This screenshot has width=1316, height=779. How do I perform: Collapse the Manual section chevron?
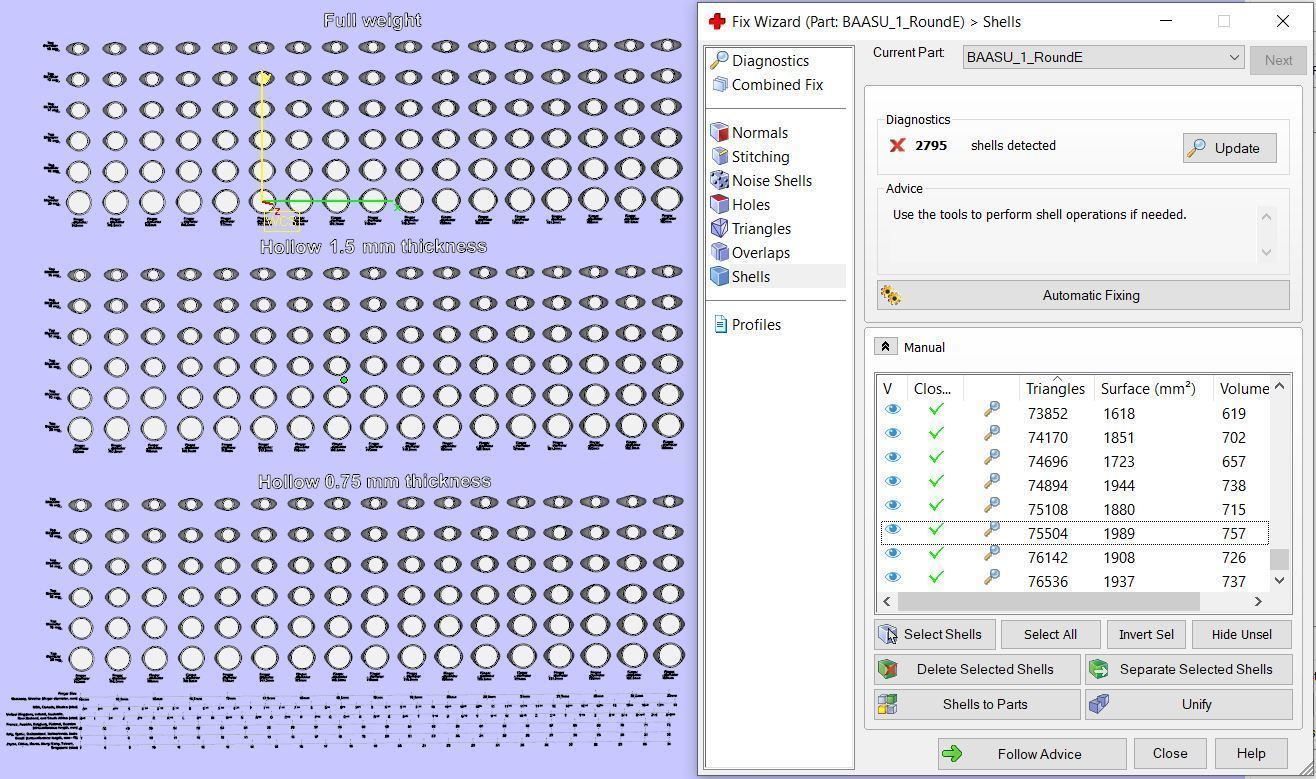pos(885,347)
